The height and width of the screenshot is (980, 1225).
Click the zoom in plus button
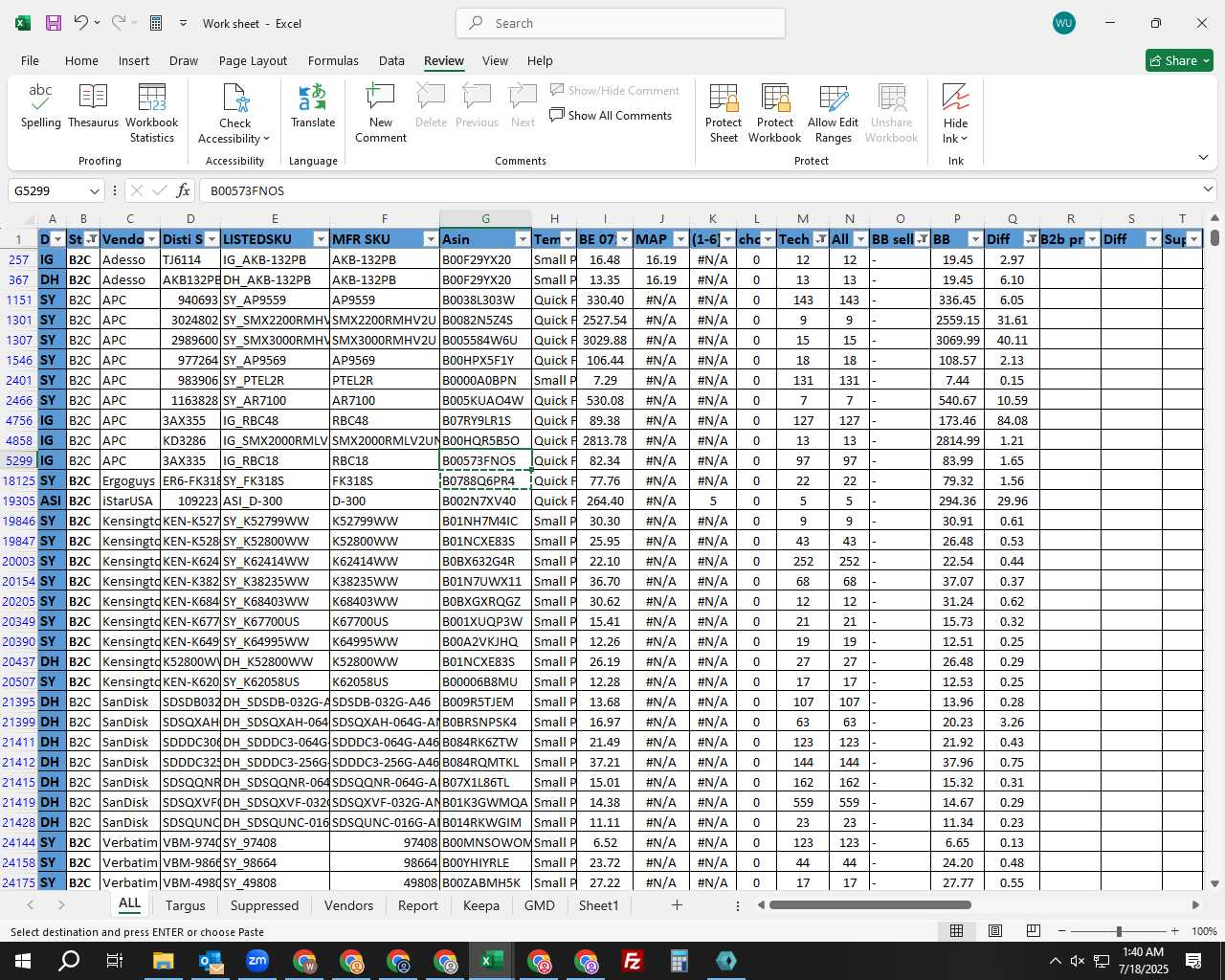(x=1174, y=931)
